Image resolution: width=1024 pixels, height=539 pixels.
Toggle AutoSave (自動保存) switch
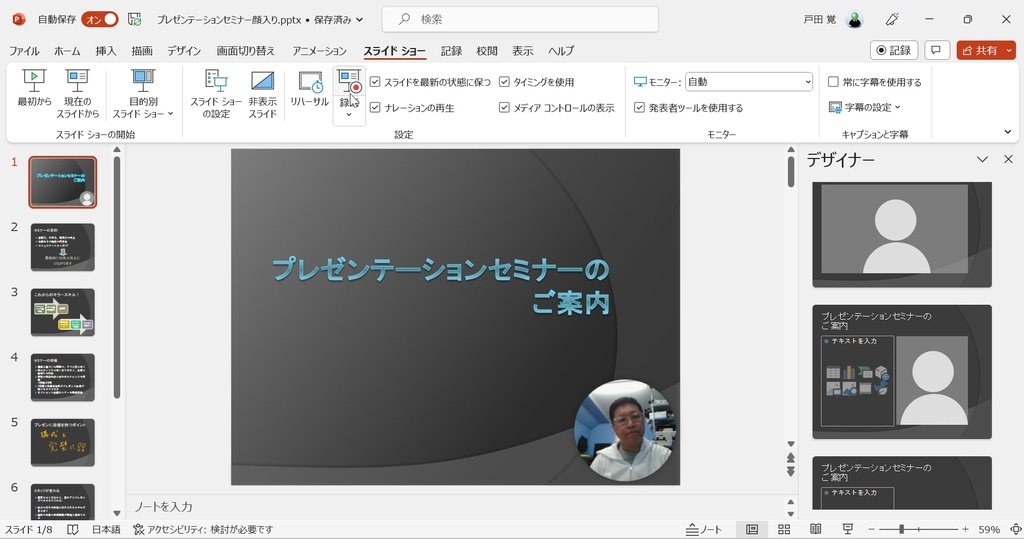pos(100,20)
